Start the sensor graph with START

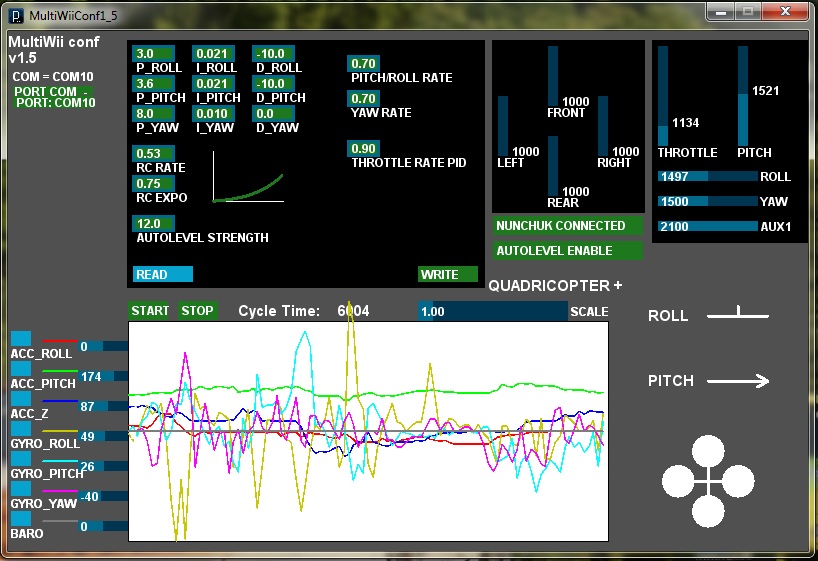[x=150, y=311]
